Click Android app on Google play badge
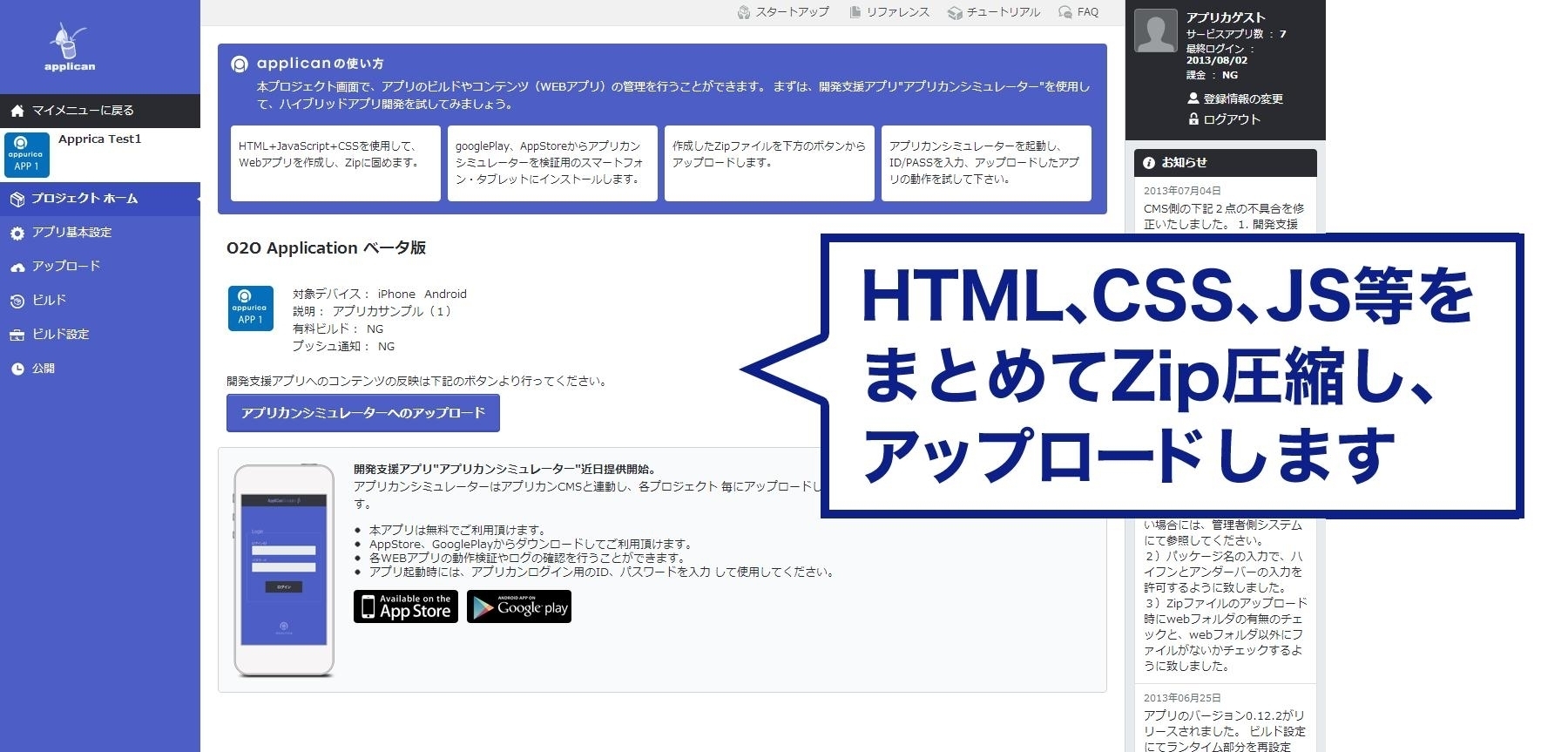This screenshot has width=1568, height=752. (x=519, y=606)
